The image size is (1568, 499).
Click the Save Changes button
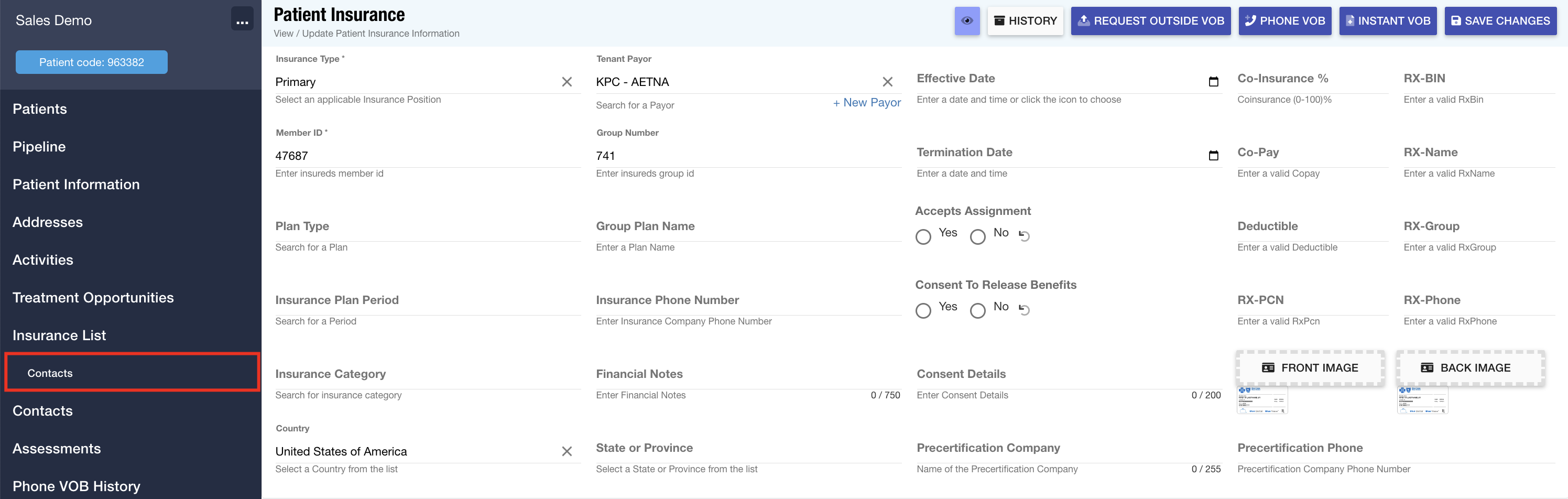pyautogui.click(x=1500, y=20)
